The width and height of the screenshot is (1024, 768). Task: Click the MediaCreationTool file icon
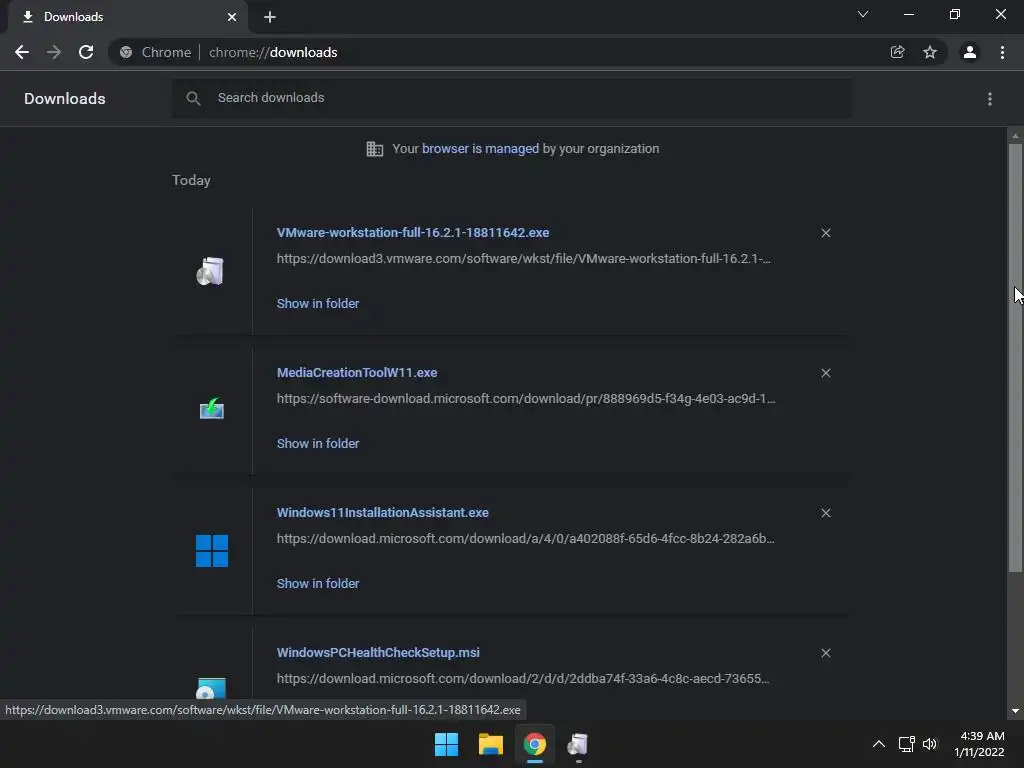212,409
